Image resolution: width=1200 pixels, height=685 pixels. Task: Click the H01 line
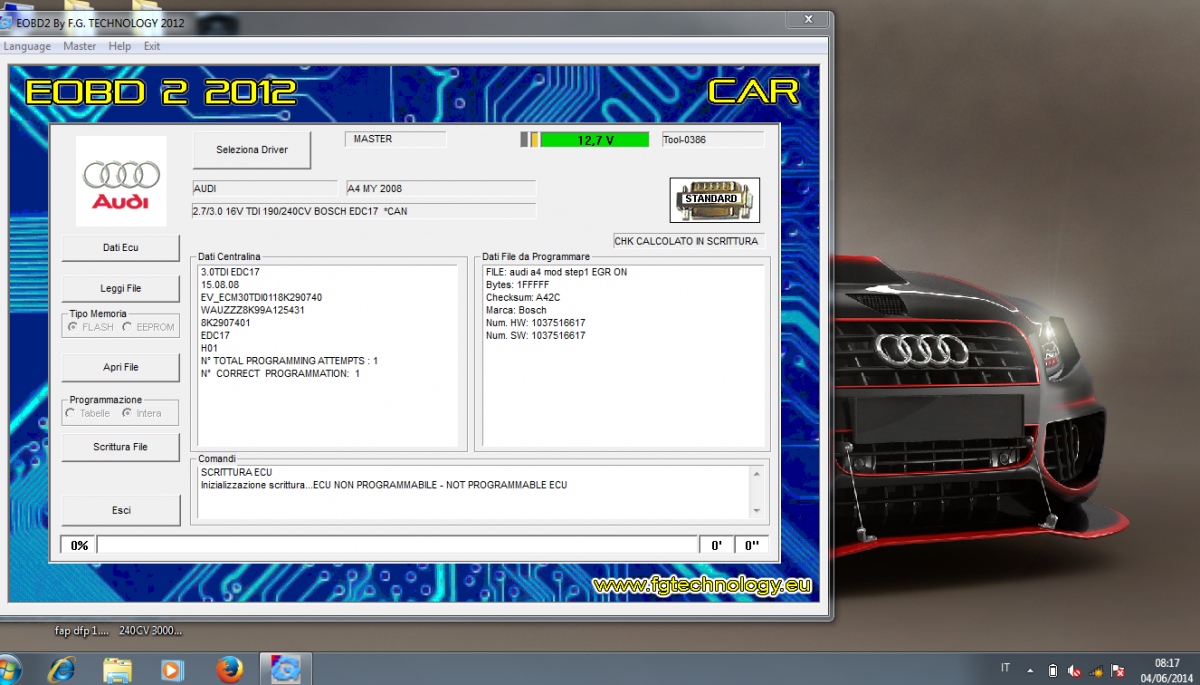(x=208, y=348)
